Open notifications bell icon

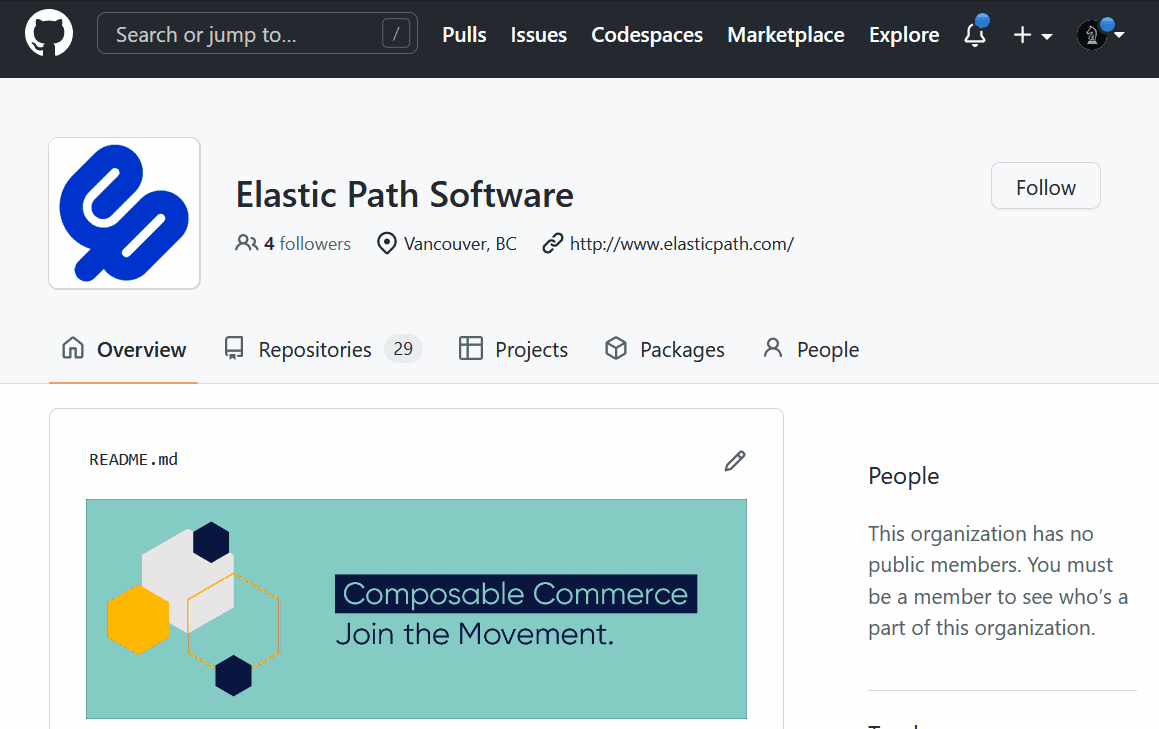(975, 34)
